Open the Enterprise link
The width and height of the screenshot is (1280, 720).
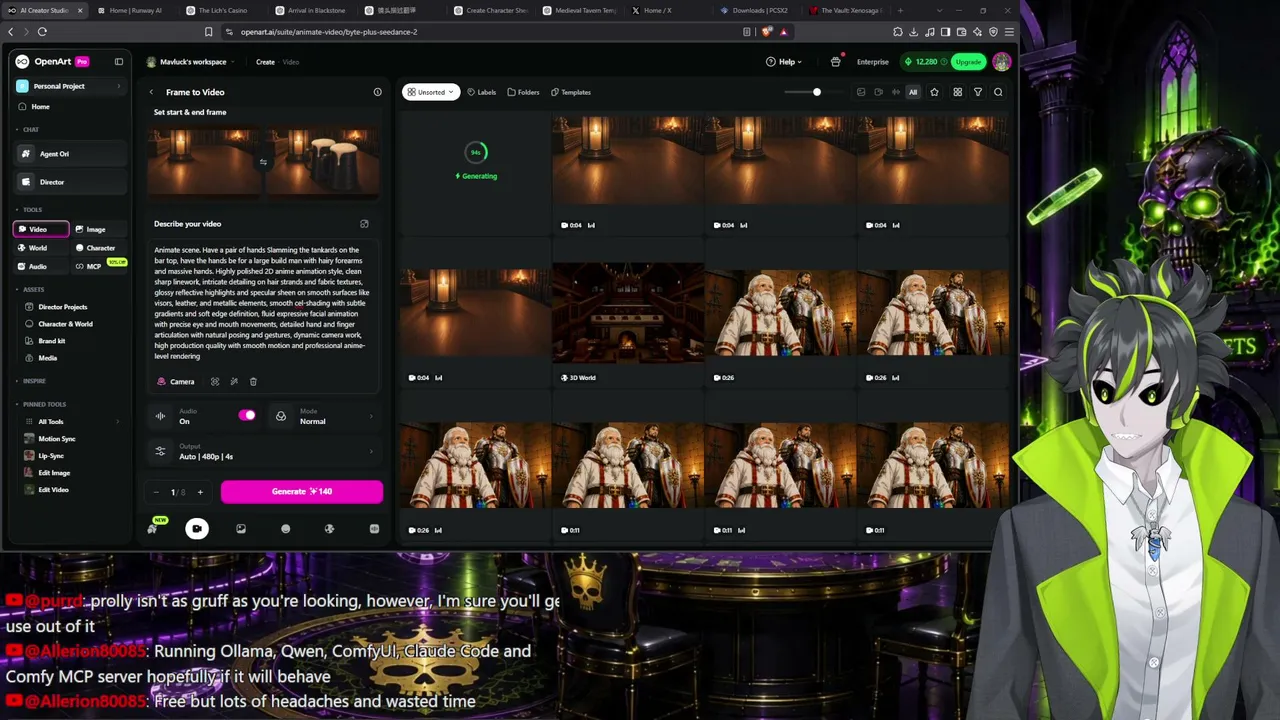pyautogui.click(x=873, y=62)
